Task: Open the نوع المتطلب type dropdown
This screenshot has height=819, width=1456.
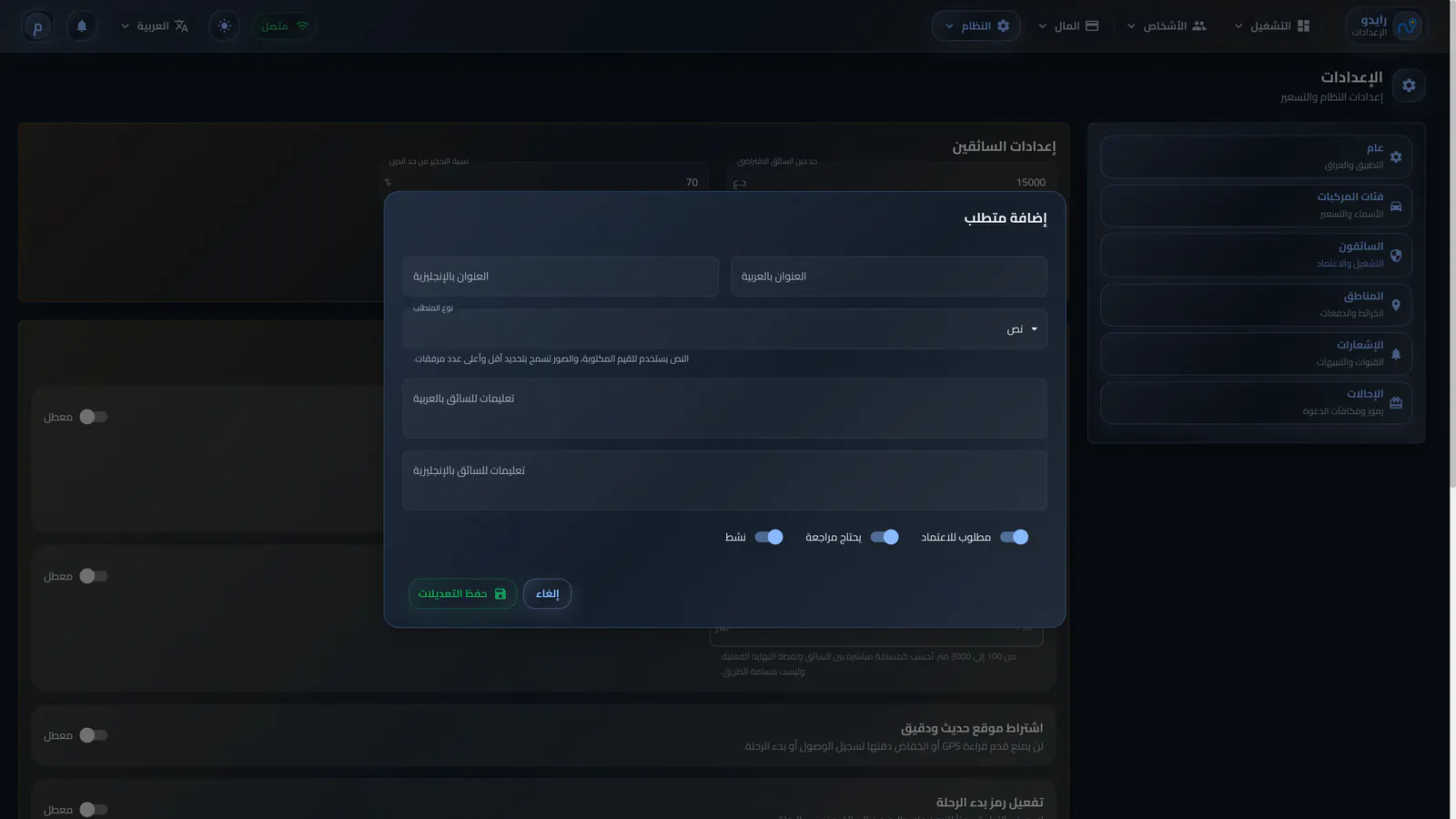Action: (724, 329)
